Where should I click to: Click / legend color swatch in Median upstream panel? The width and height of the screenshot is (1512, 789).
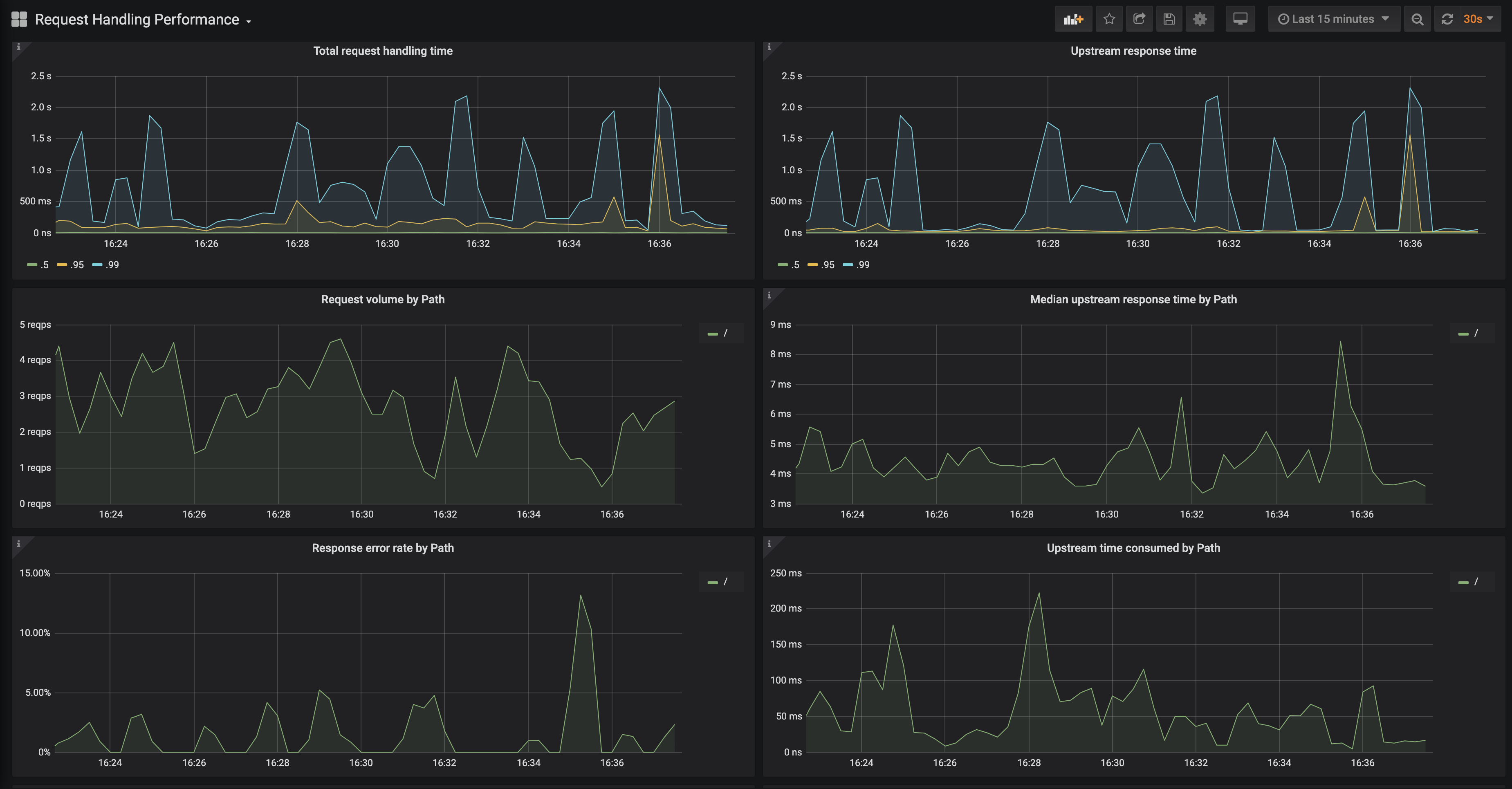click(x=1463, y=334)
